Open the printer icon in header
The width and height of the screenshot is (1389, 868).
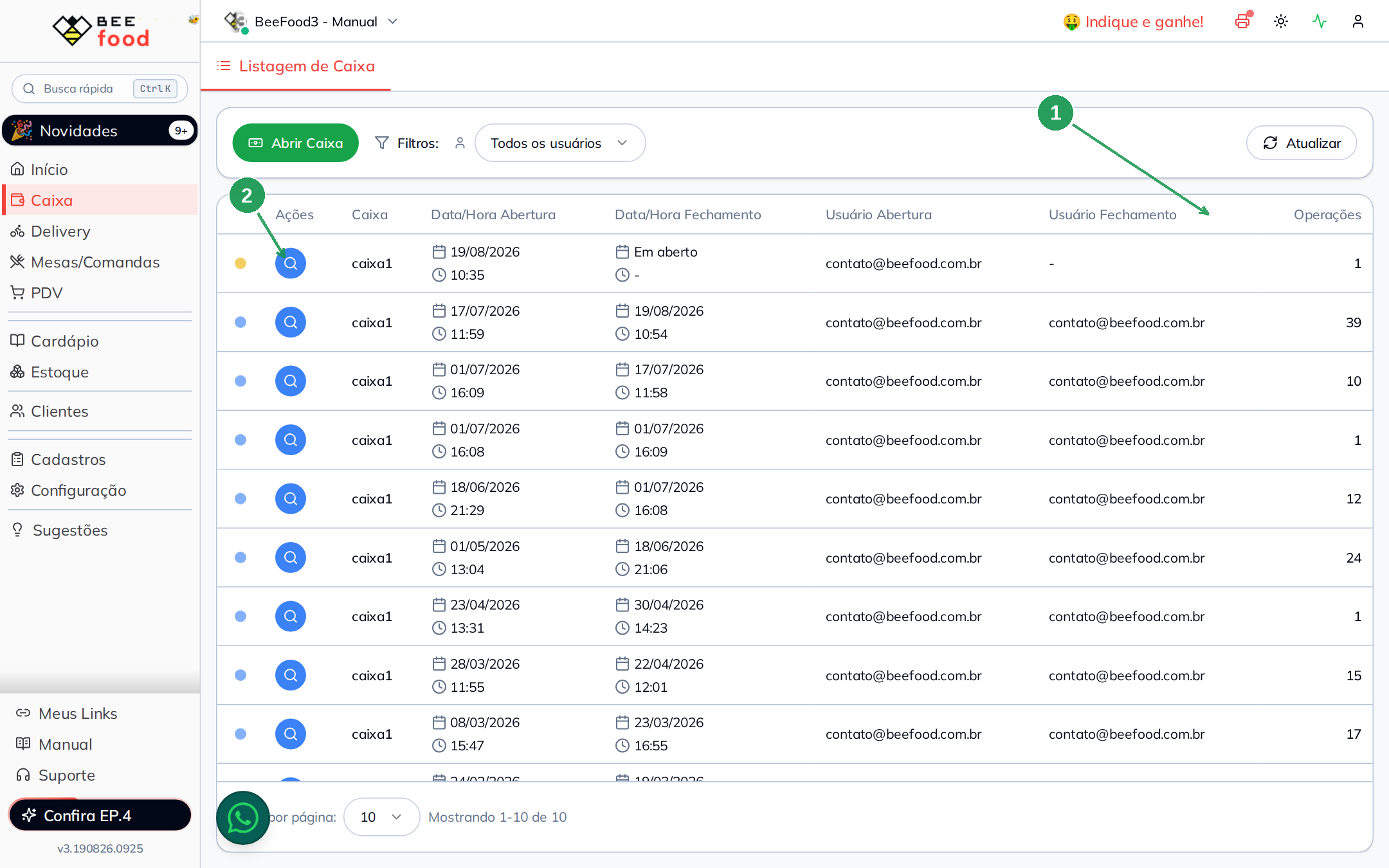1242,21
